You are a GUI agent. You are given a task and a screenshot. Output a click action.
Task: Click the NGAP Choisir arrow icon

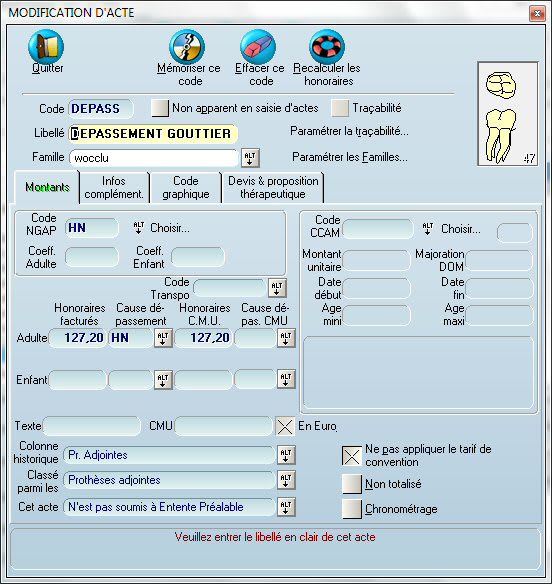tap(139, 228)
